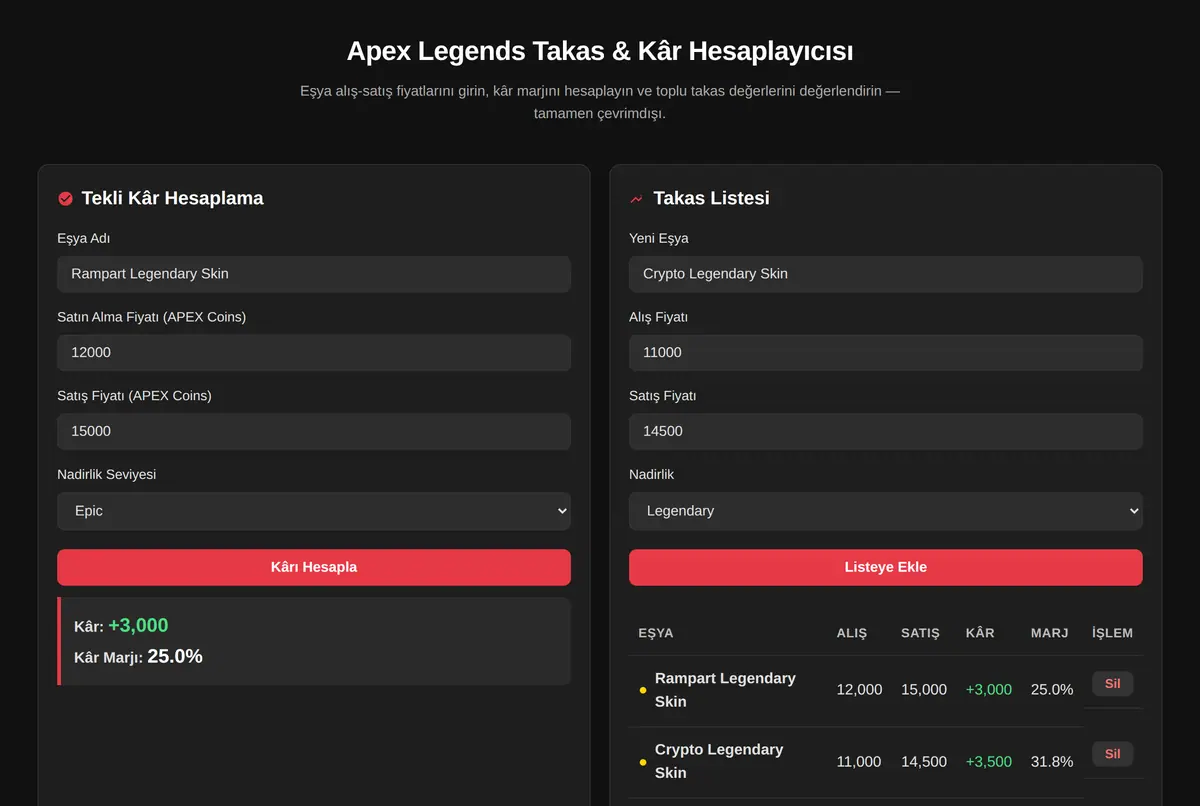Click the 31.8% margin cell
This screenshot has width=1200, height=806.
point(1052,762)
